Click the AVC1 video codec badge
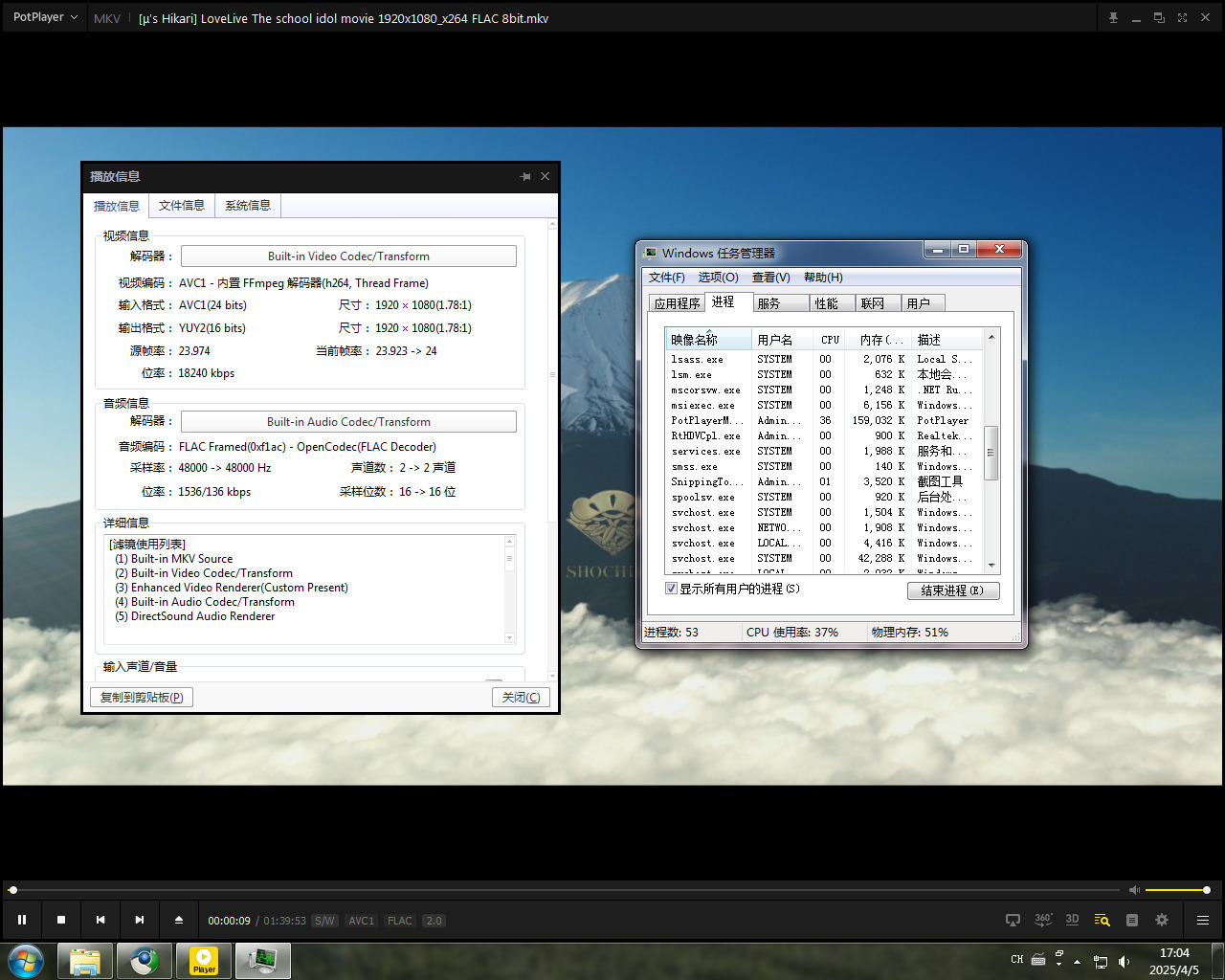Viewport: 1225px width, 980px height. pos(362,921)
